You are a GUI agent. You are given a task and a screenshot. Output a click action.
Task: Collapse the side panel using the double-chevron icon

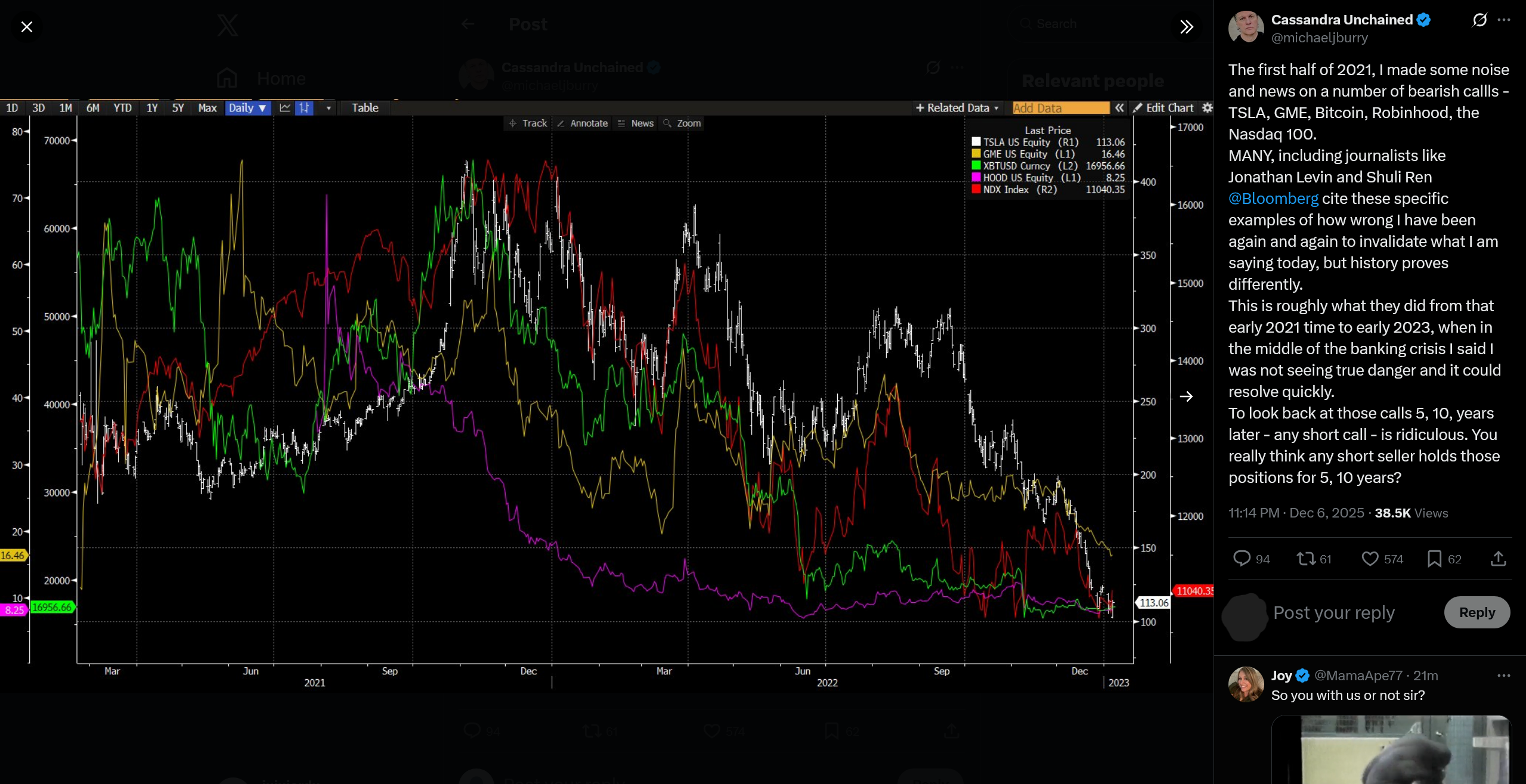tap(1186, 27)
